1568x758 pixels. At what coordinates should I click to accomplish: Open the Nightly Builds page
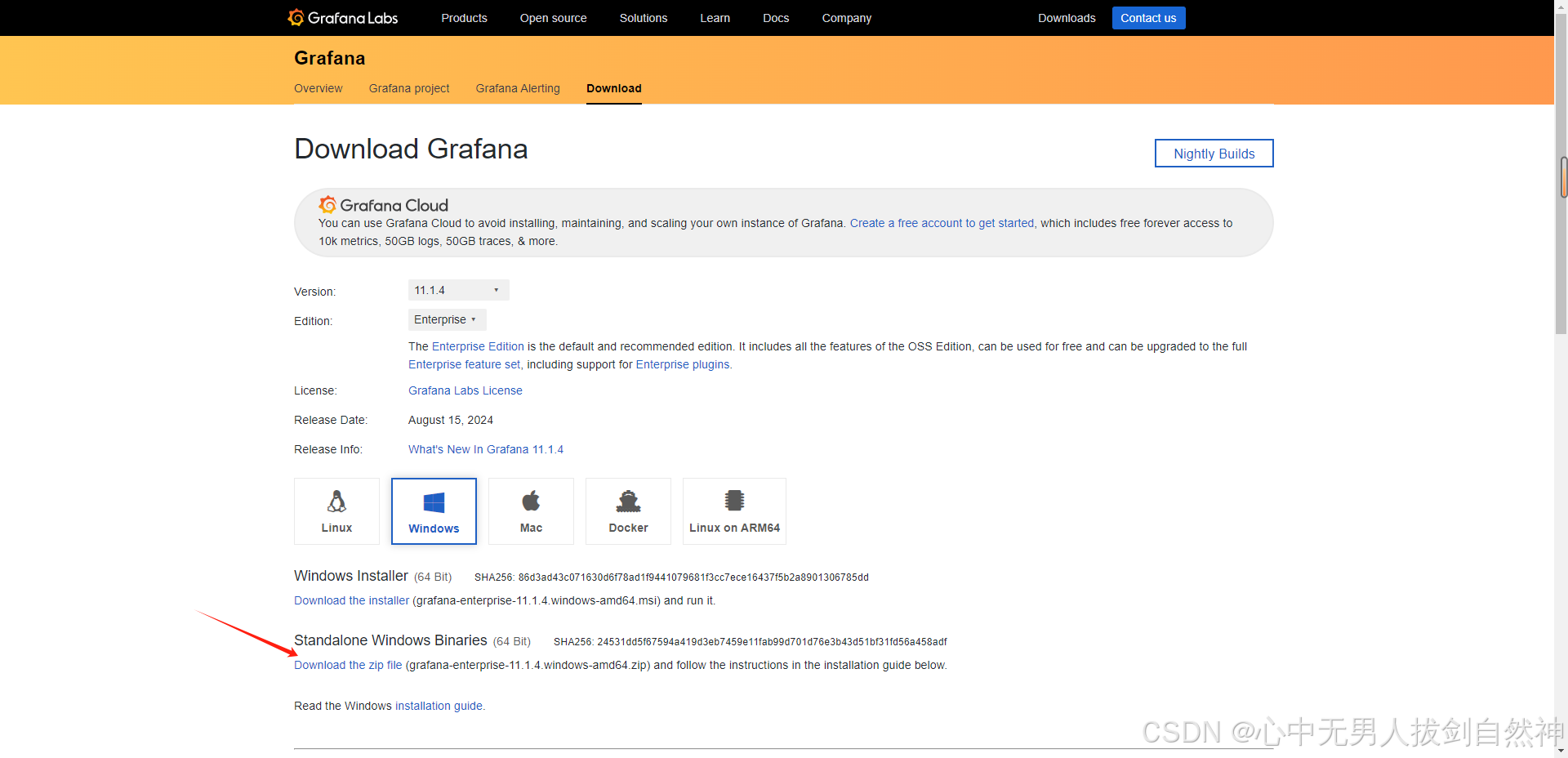pyautogui.click(x=1214, y=153)
